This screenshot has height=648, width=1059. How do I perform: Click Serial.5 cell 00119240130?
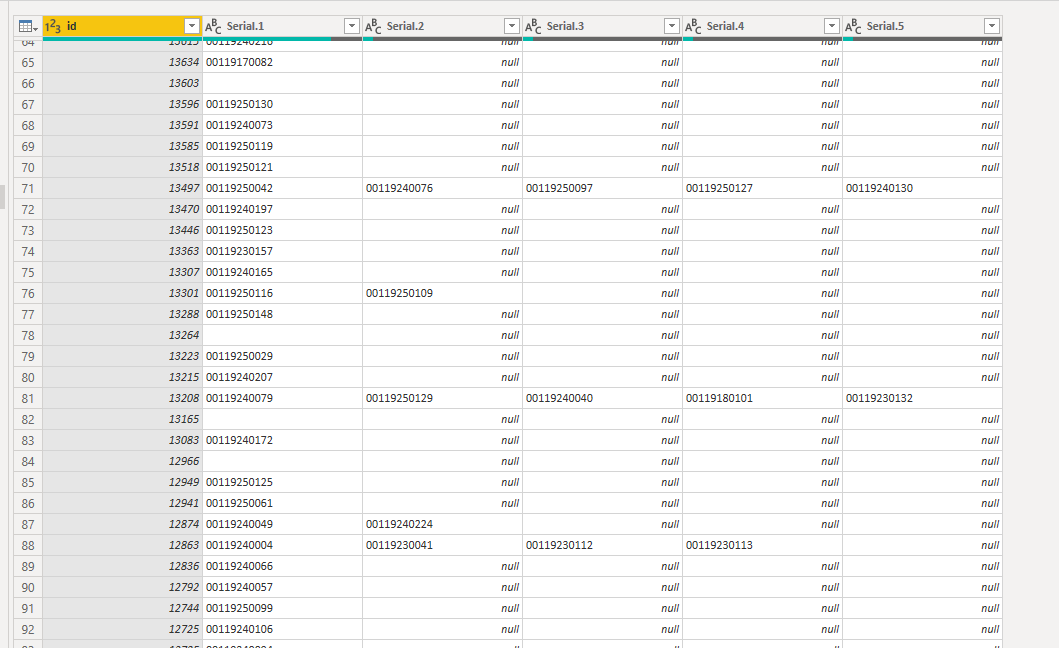point(923,188)
